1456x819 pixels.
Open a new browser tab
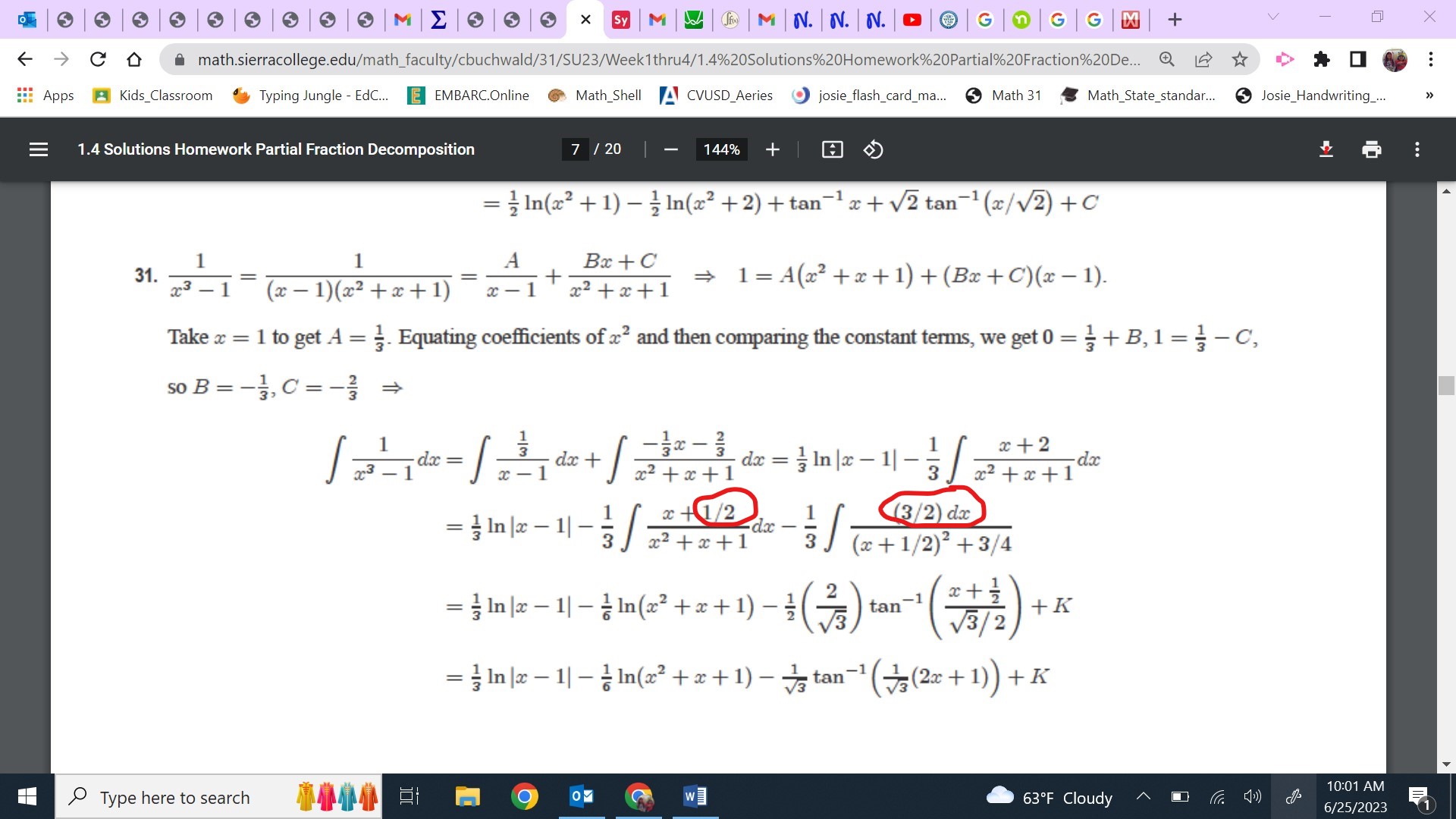tap(1175, 20)
